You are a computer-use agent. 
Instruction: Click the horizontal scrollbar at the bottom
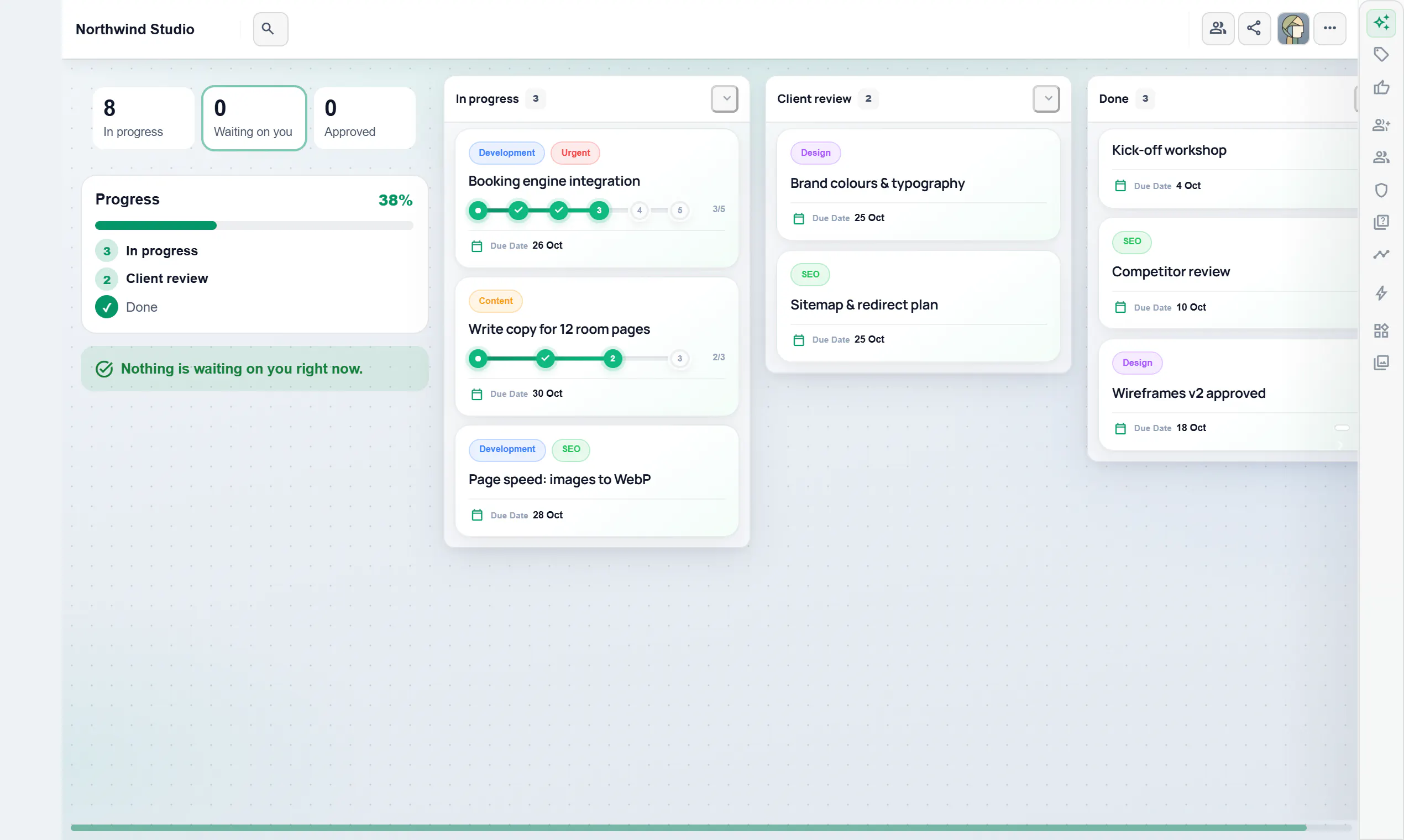(688, 828)
